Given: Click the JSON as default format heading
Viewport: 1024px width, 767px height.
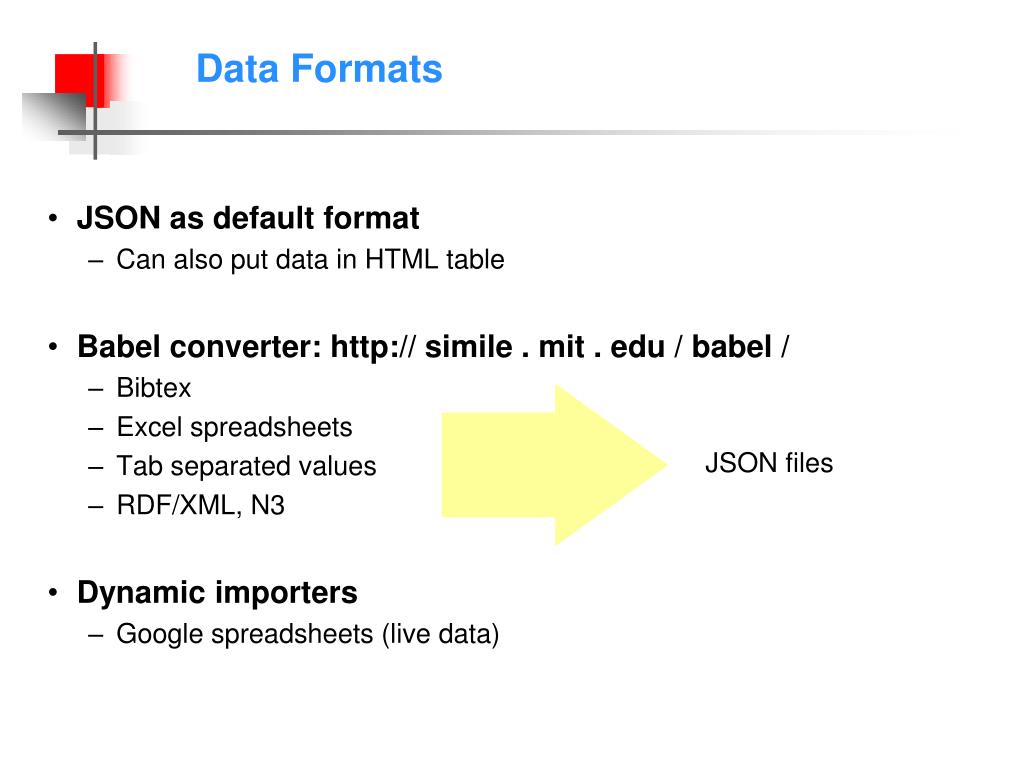Looking at the screenshot, I should (248, 218).
